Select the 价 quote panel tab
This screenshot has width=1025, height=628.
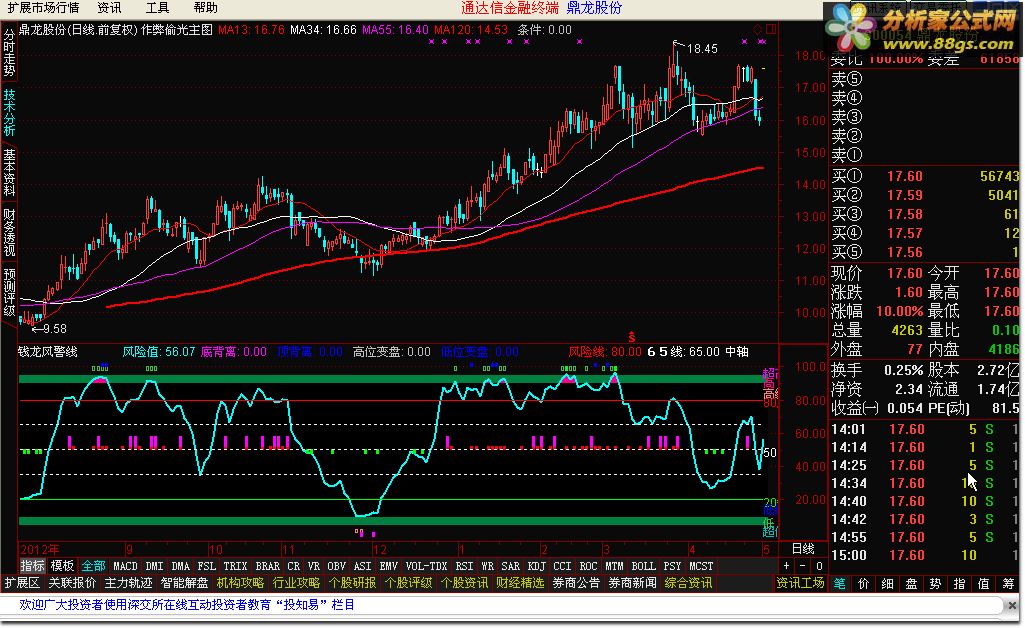[864, 584]
